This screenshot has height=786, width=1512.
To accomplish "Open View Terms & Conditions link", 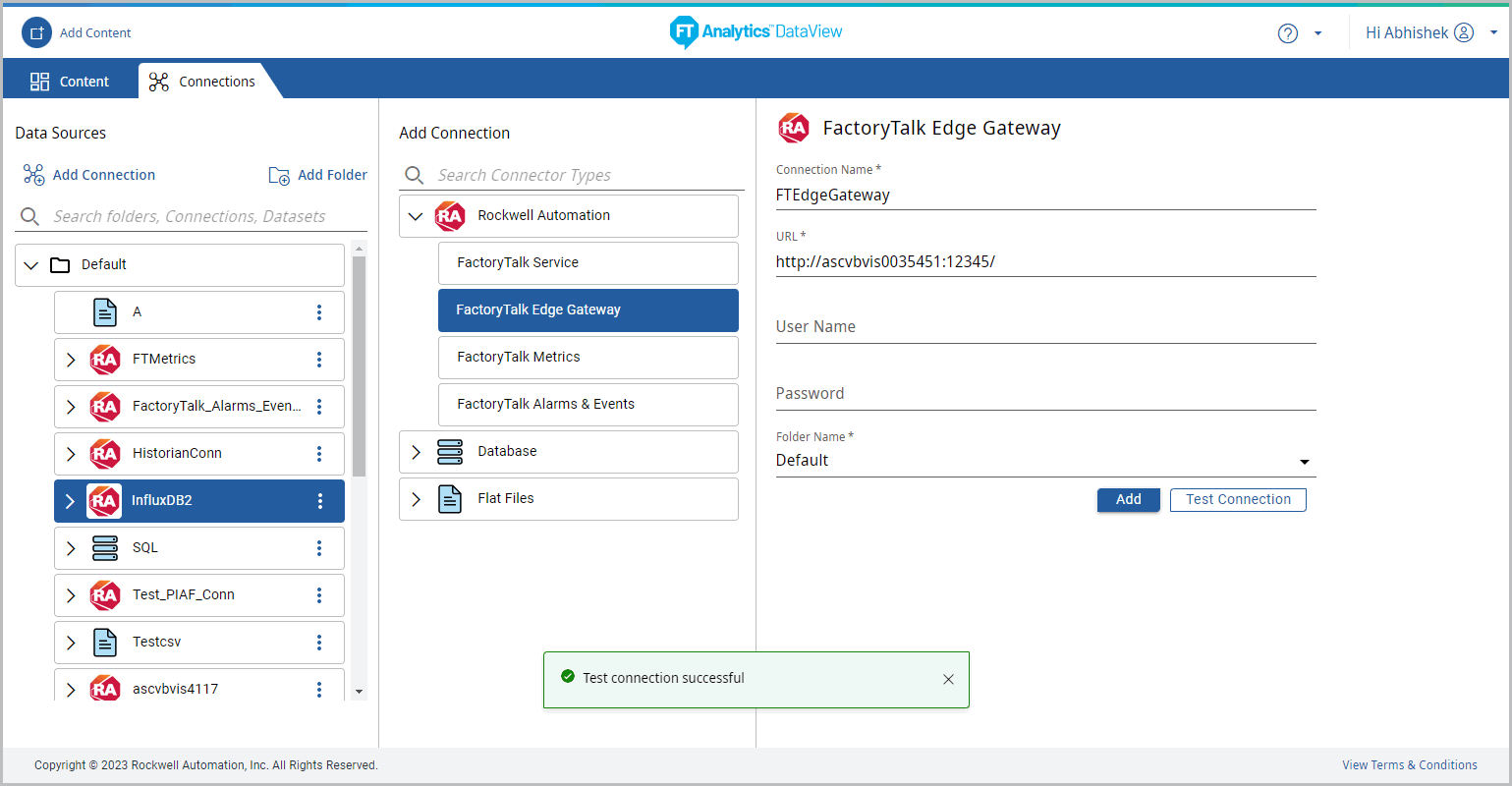I will click(1410, 765).
